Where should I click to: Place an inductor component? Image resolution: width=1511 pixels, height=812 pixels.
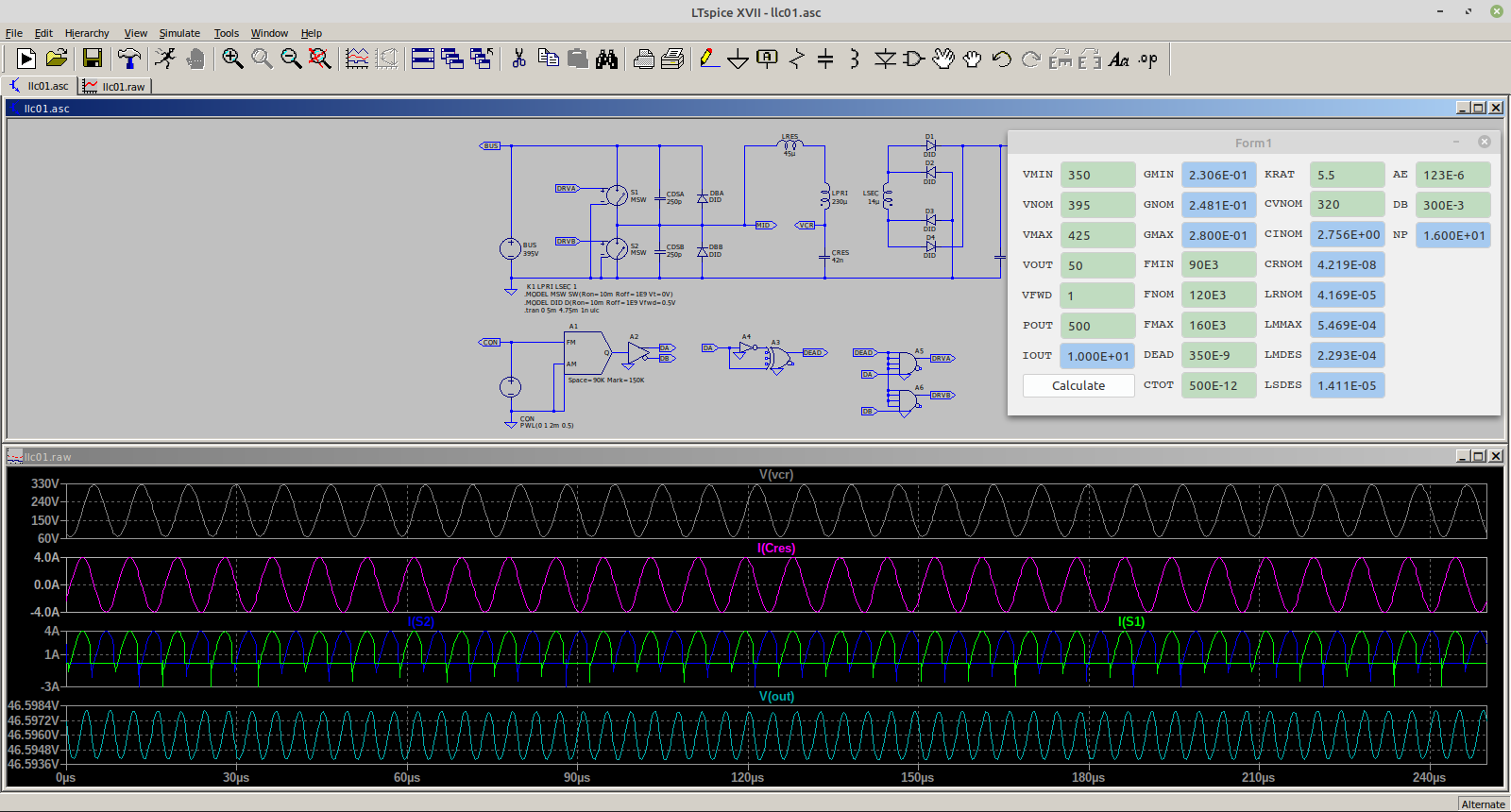[x=855, y=59]
